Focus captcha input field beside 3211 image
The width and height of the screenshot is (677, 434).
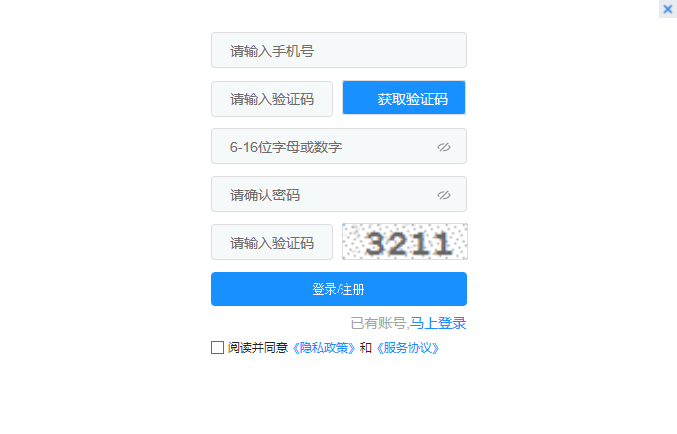pos(272,242)
